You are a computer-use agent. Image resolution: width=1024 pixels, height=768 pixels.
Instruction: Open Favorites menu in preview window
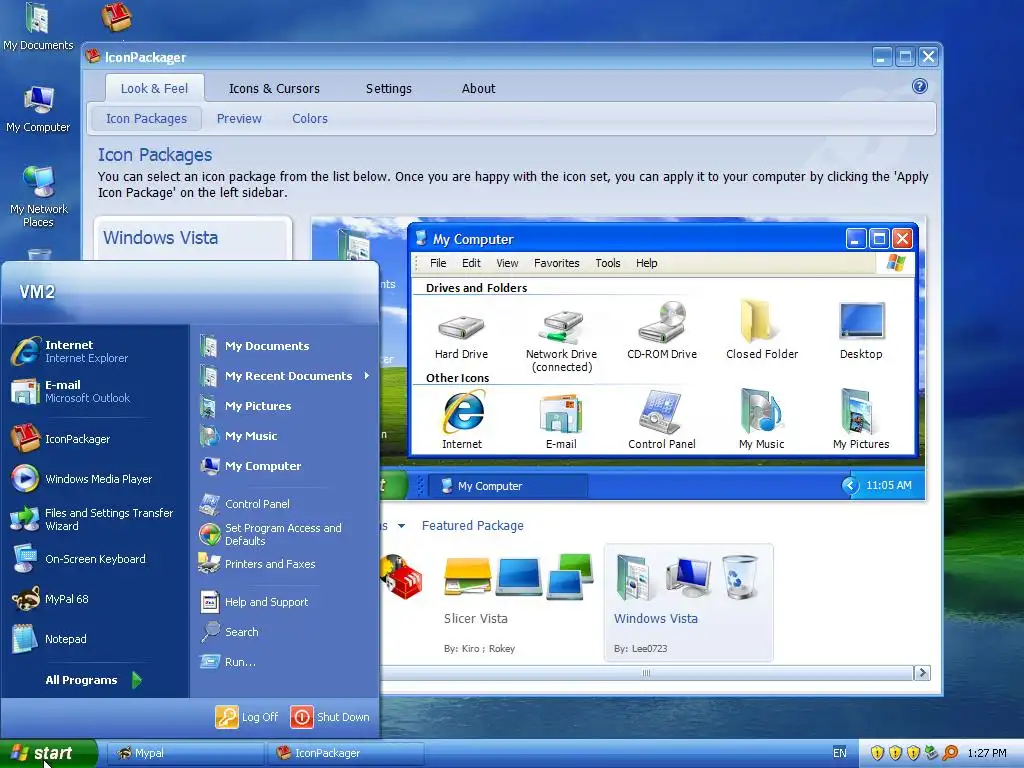tap(556, 263)
